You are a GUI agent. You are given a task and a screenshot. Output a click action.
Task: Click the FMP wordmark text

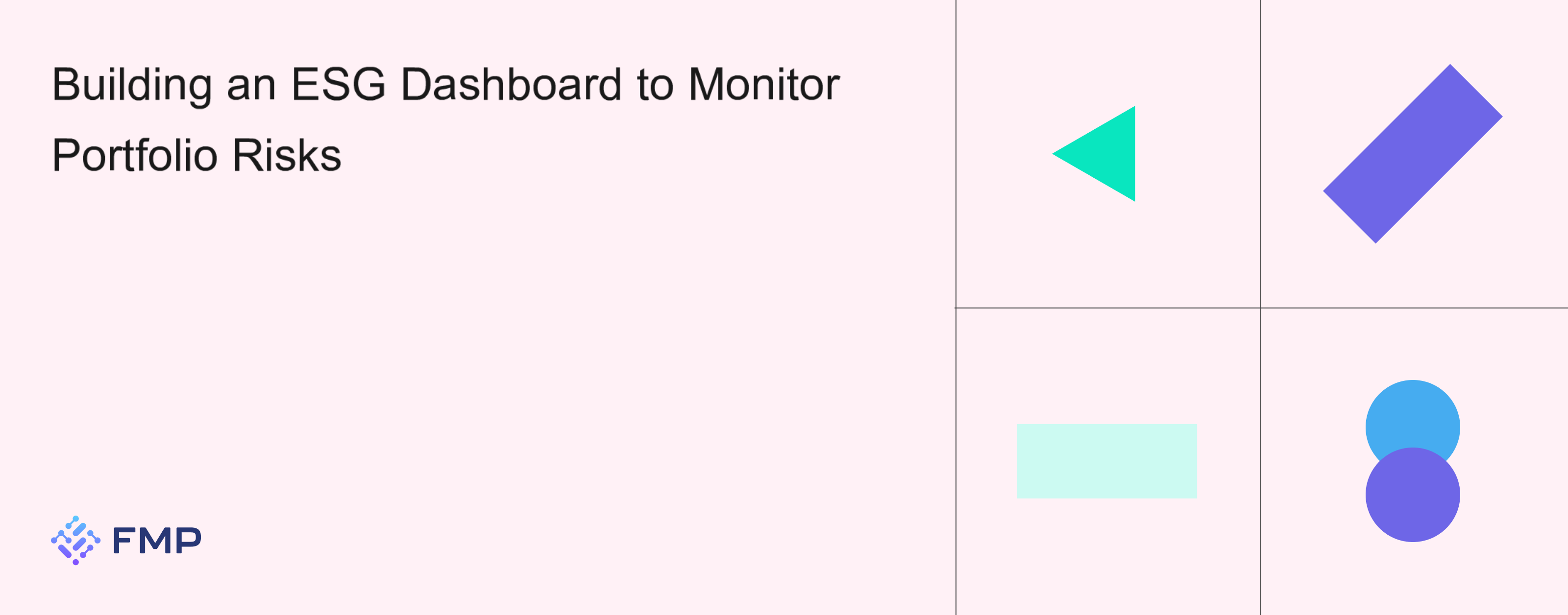coord(157,541)
